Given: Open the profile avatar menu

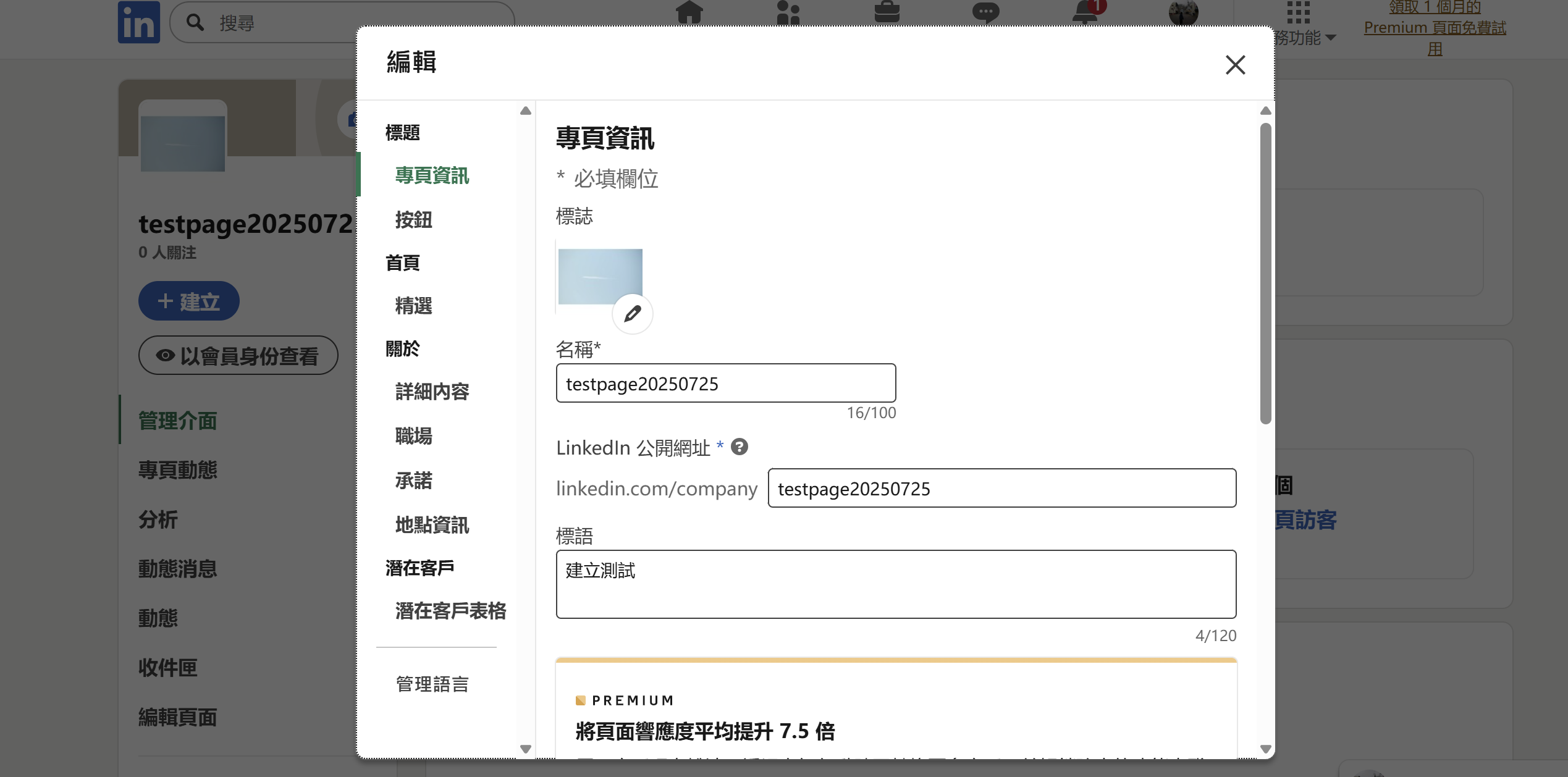Looking at the screenshot, I should (x=1183, y=12).
